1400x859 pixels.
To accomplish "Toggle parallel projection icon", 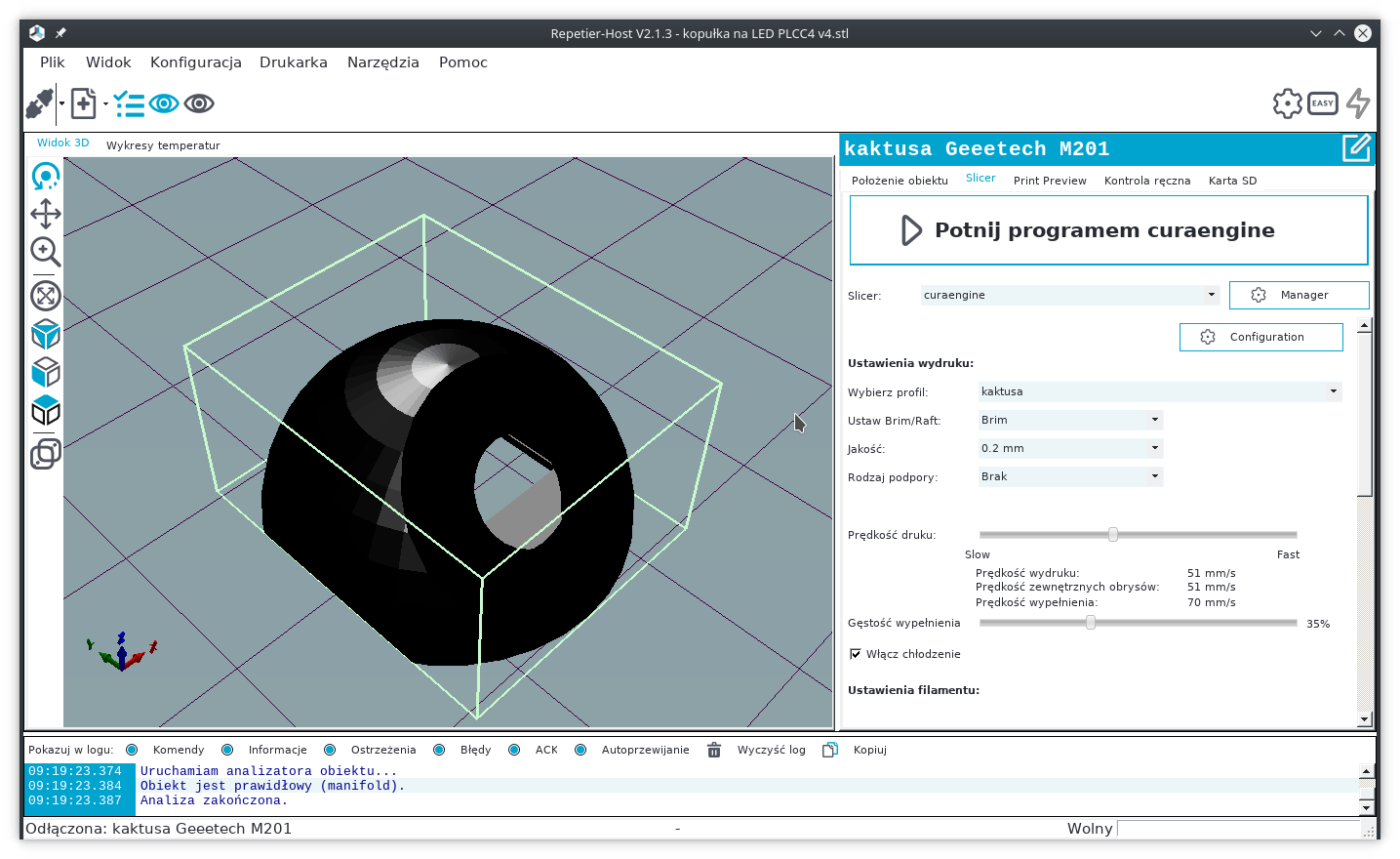I will pyautogui.click(x=46, y=454).
